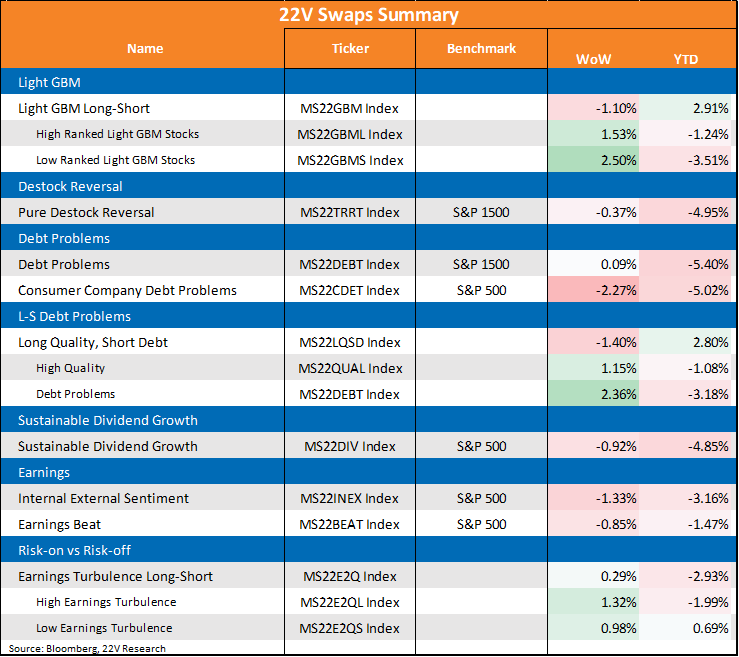The width and height of the screenshot is (739, 657).
Task: Click the WoW value '-2.27%'
Action: pyautogui.click(x=616, y=290)
